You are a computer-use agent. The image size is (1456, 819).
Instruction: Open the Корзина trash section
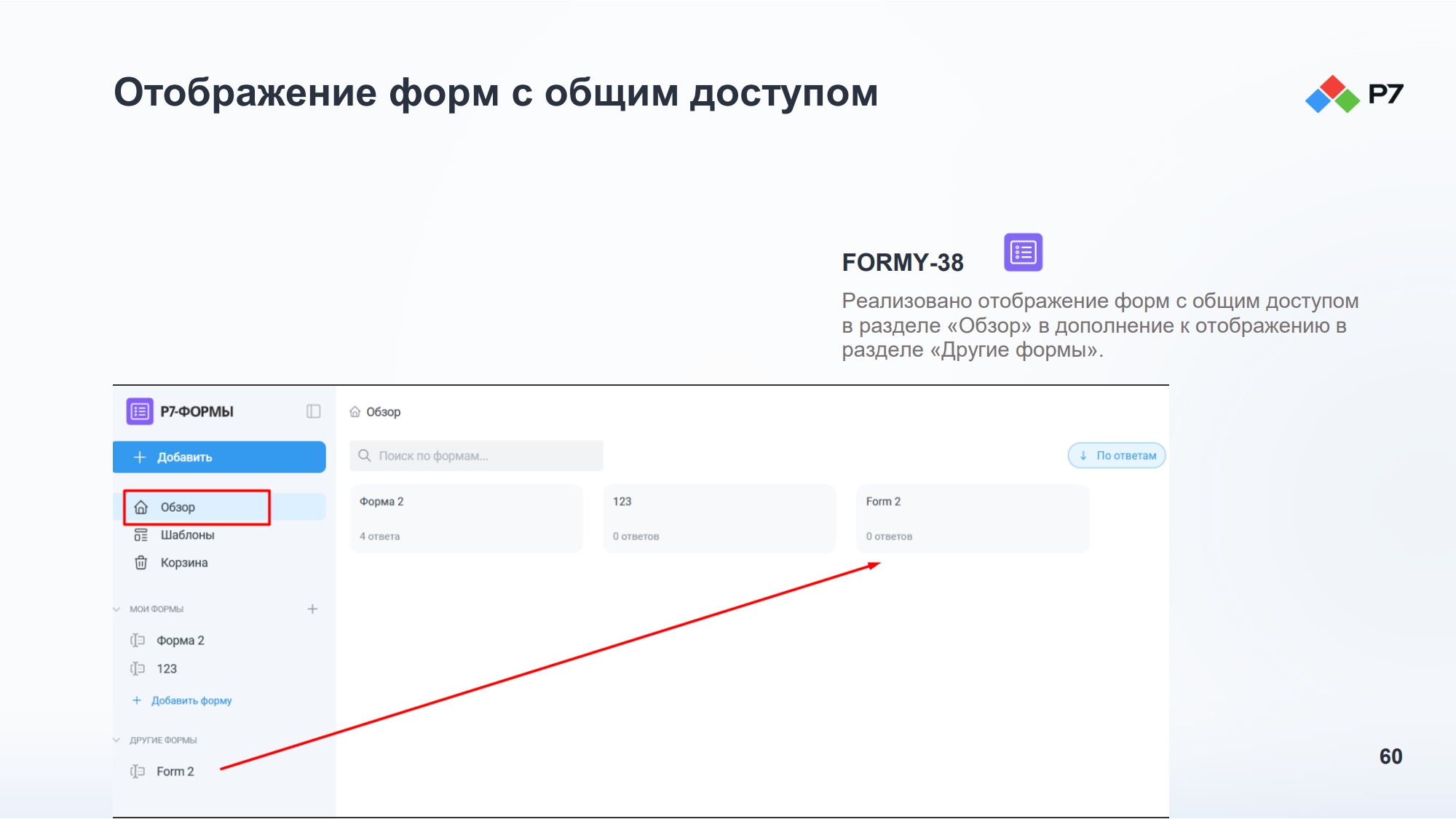(183, 563)
